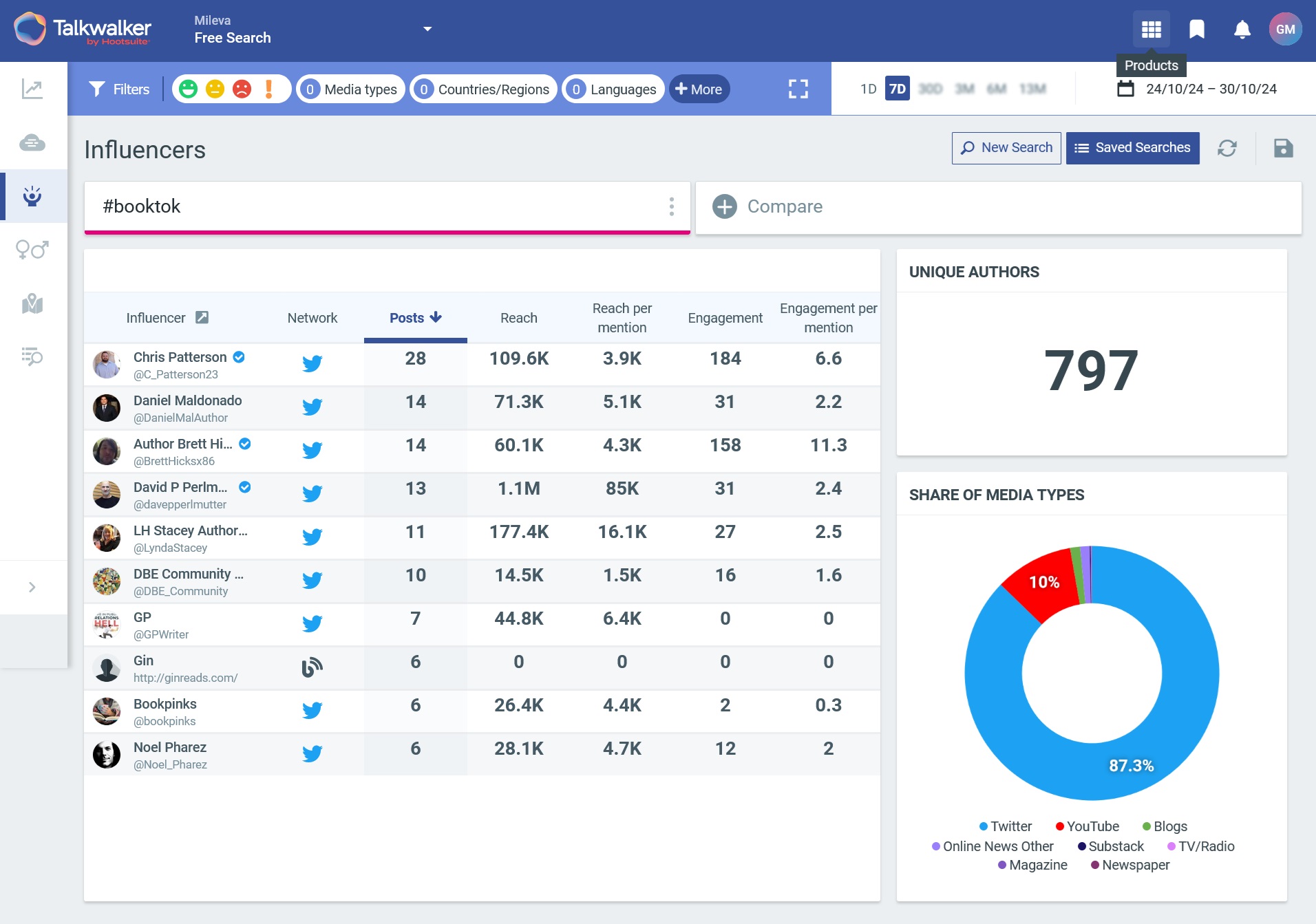Select the Influencers sidebar icon
Screen dimensions: 1316x924
pyautogui.click(x=32, y=196)
